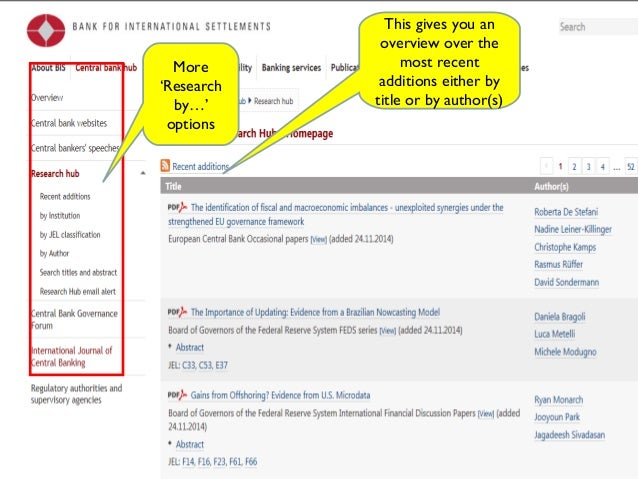Click the Author(s) column header

[551, 186]
